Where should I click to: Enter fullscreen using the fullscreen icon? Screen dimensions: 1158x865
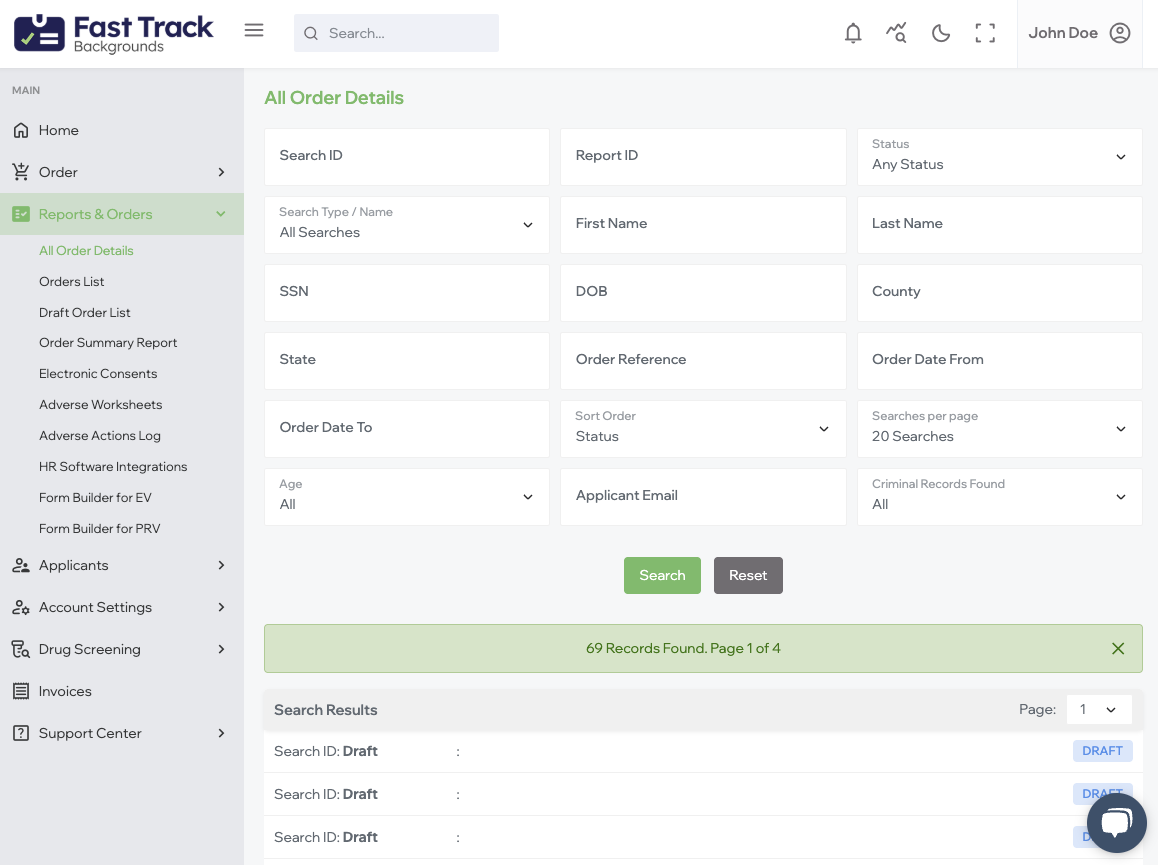point(985,33)
